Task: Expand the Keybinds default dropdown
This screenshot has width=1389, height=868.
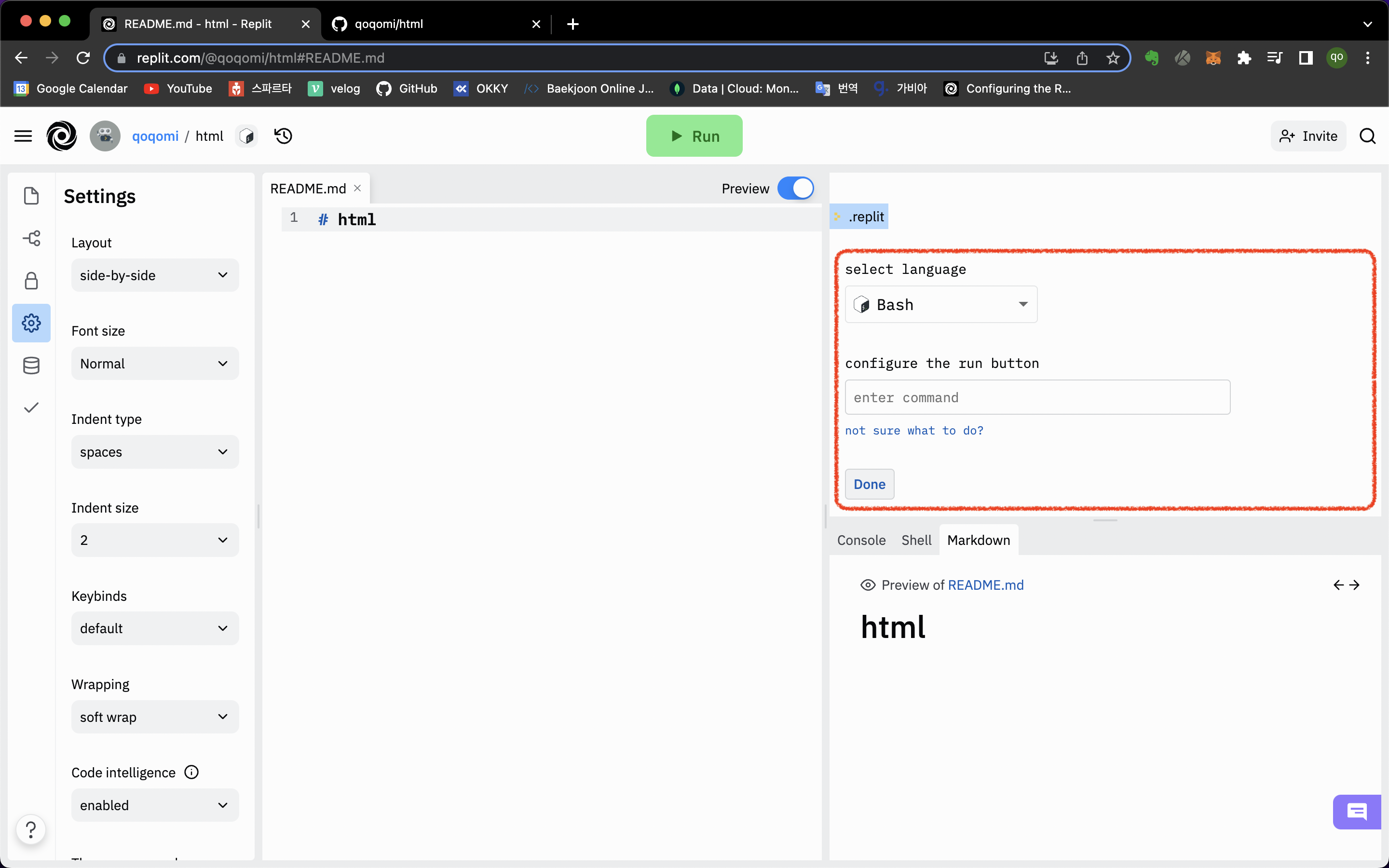Action: click(155, 628)
